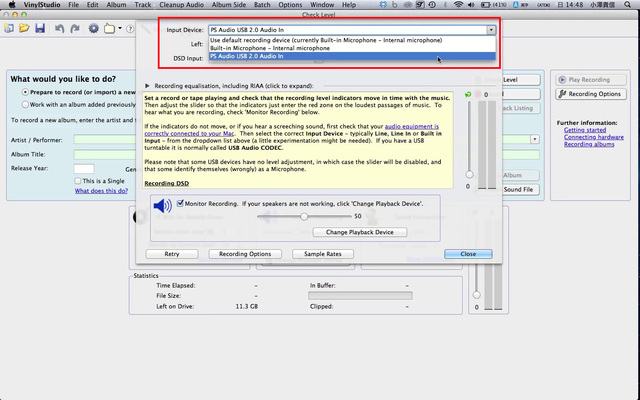Viewport: 640px width, 400px height.
Task: Choose 'Built-in Microphone – Internal microphone' option
Action: coord(352,48)
